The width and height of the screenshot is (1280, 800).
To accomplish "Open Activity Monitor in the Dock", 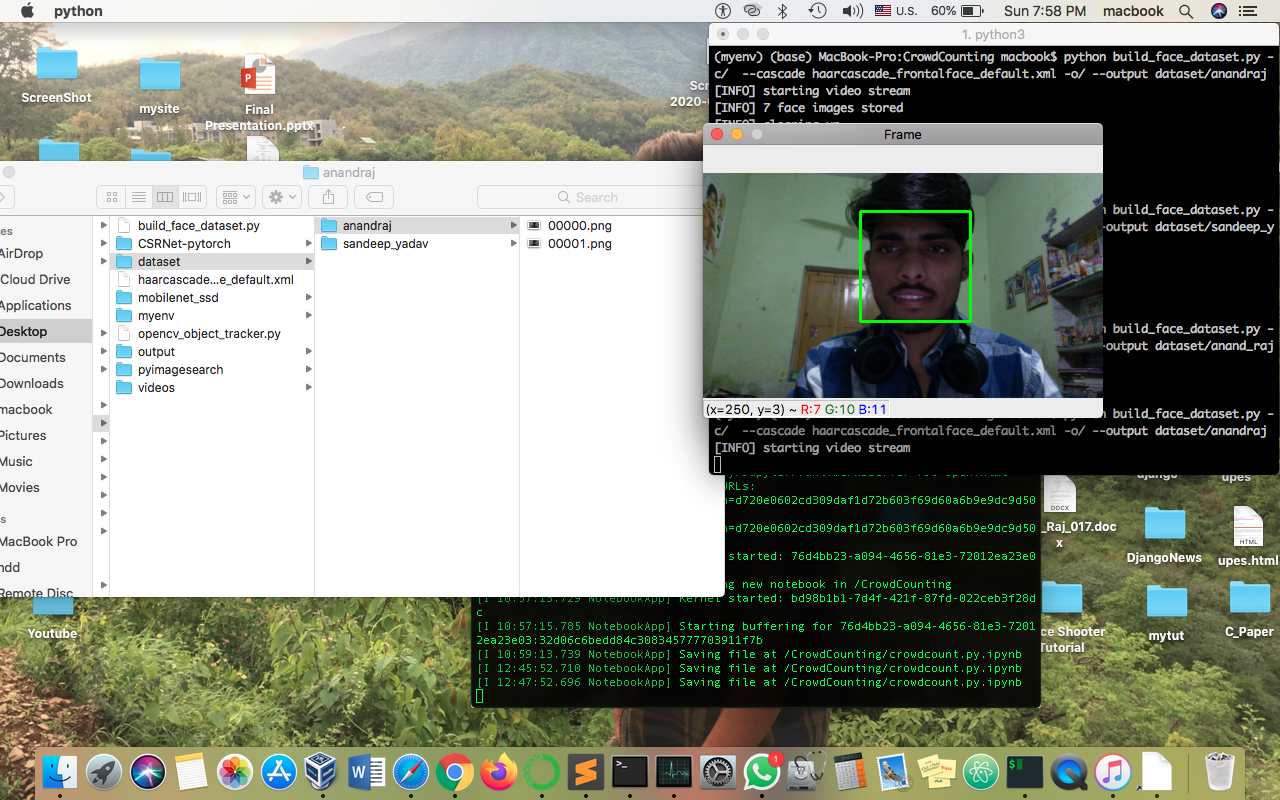I will 674,771.
